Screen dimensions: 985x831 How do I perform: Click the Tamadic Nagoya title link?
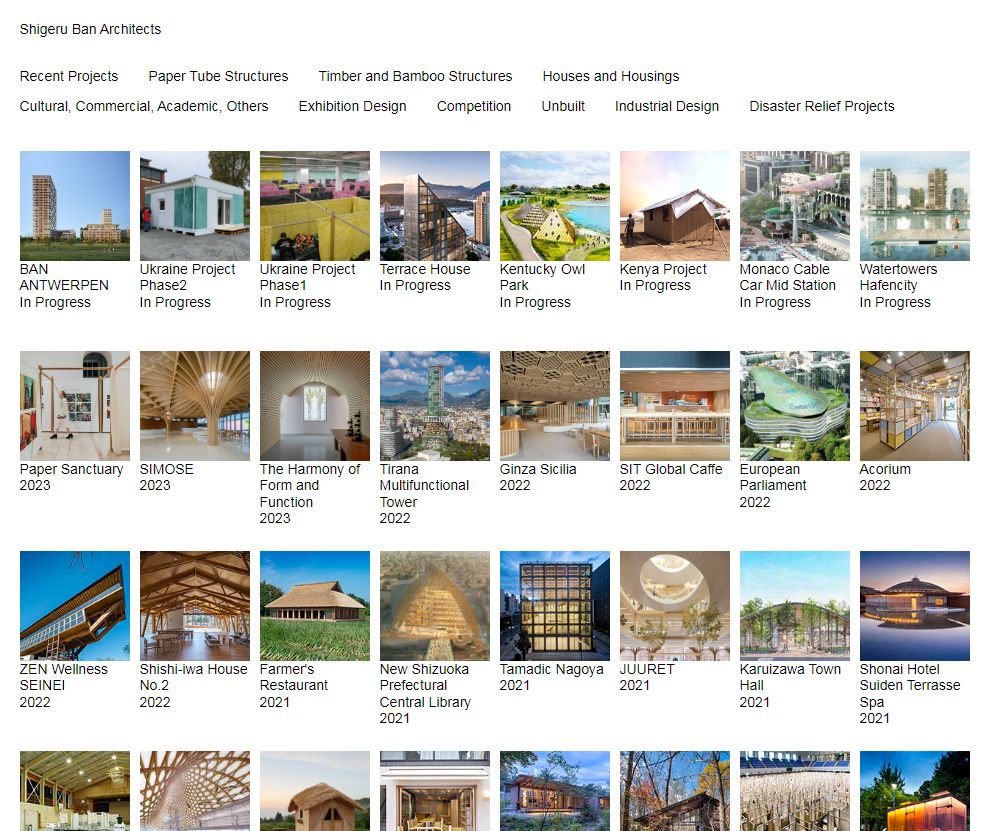552,669
